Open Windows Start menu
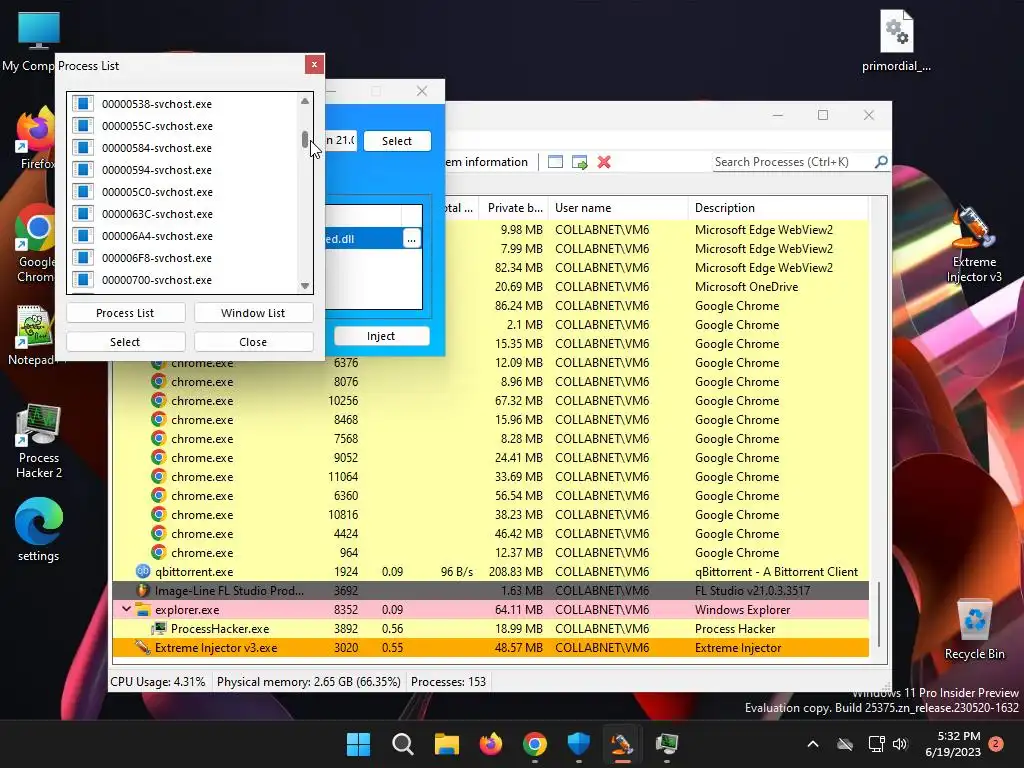Image resolution: width=1024 pixels, height=768 pixels. click(x=358, y=744)
